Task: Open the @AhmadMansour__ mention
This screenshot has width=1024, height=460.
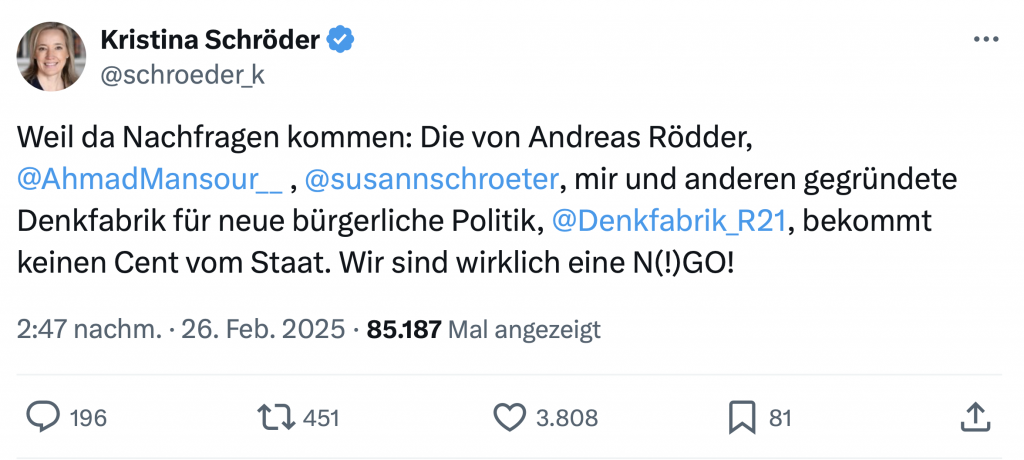Action: tap(149, 180)
